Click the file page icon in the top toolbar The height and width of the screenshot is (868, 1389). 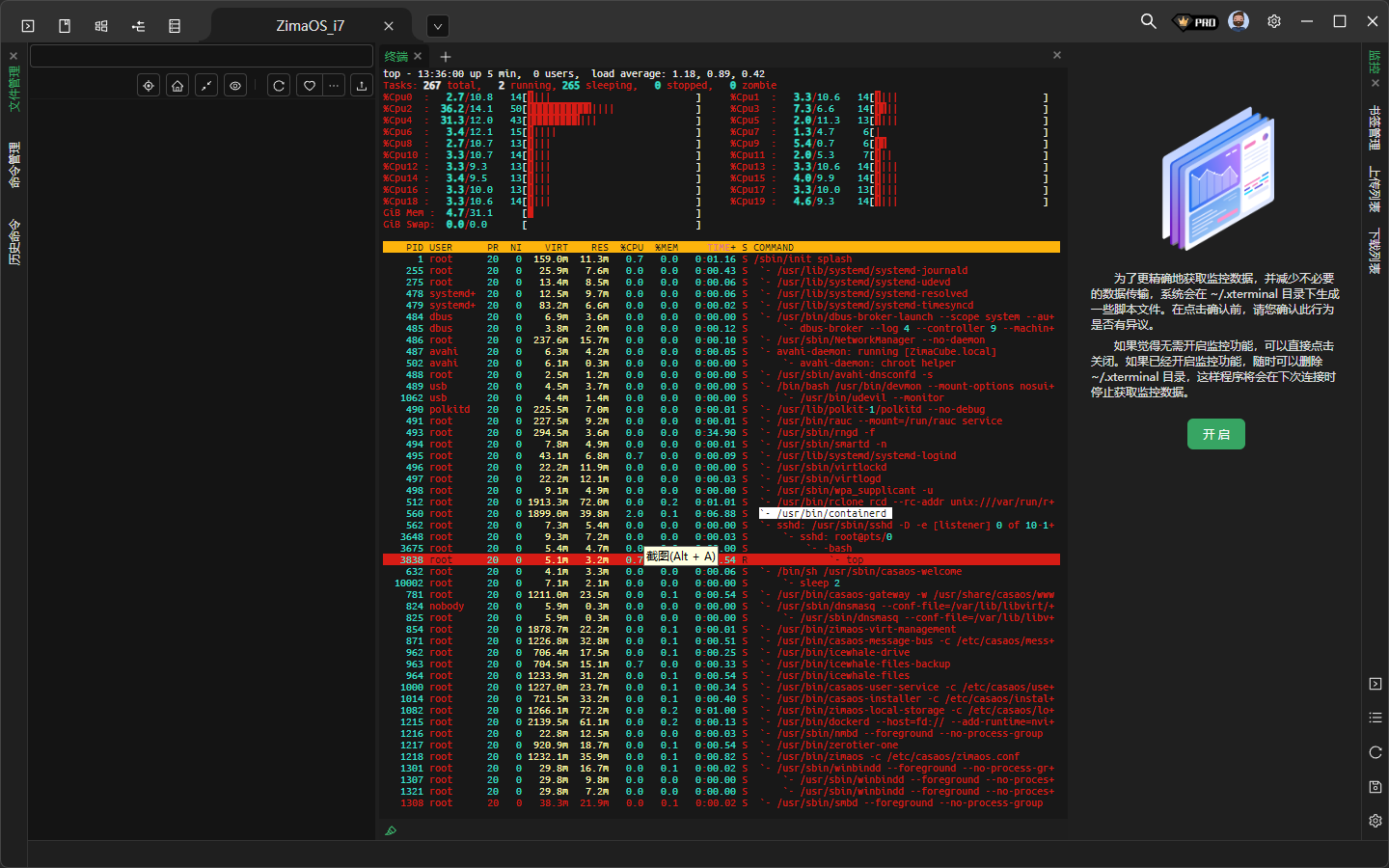pyautogui.click(x=65, y=26)
